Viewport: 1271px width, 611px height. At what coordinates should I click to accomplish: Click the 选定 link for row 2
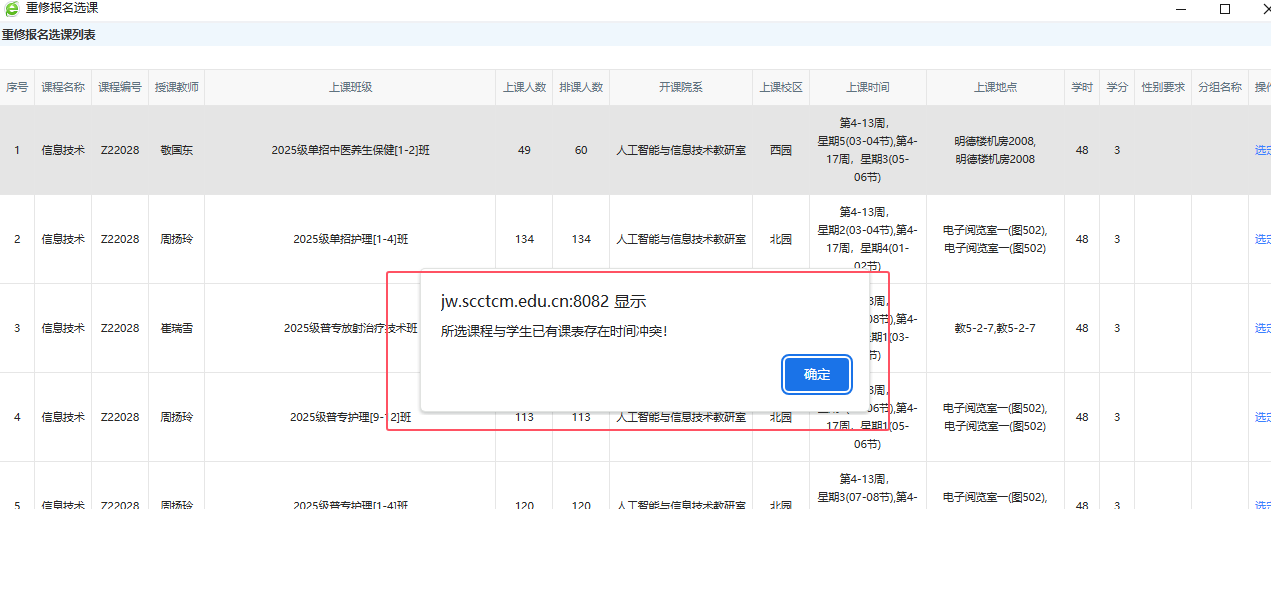(1262, 239)
